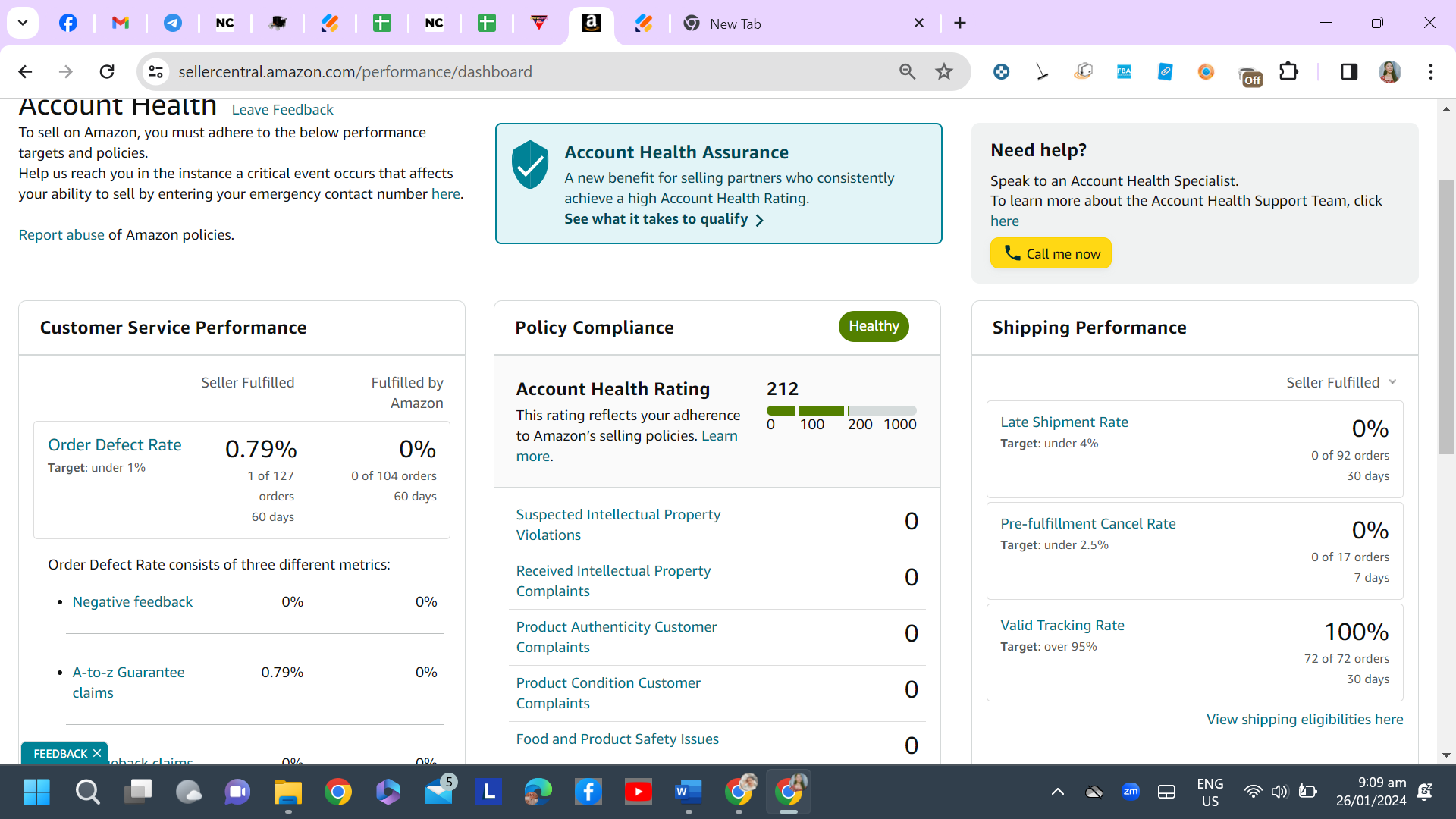Switch to the Gmail browser tab
1456x819 pixels.
point(121,23)
